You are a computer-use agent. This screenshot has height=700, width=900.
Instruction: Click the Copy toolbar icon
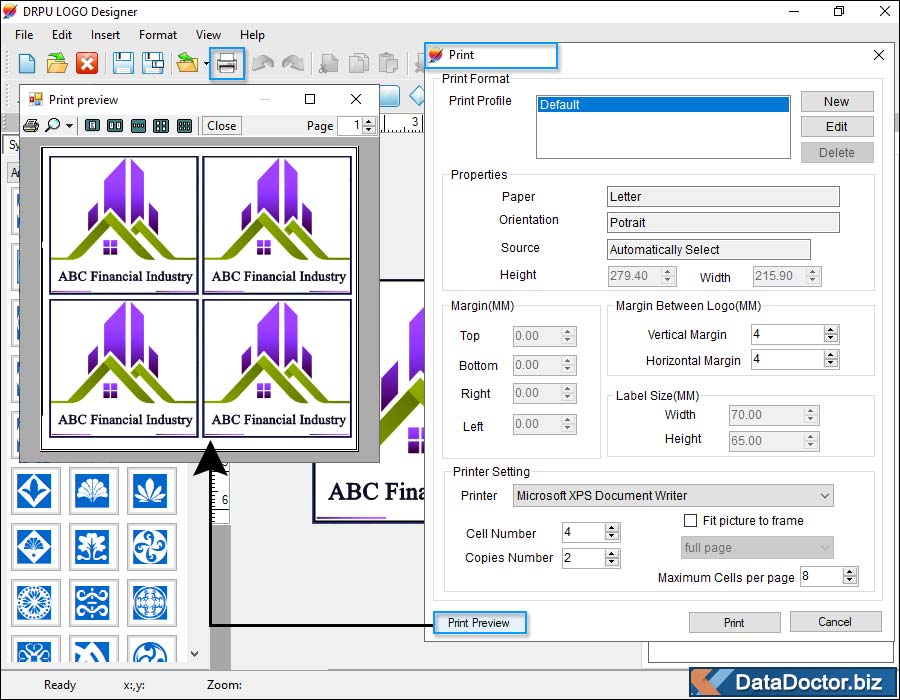[x=359, y=63]
